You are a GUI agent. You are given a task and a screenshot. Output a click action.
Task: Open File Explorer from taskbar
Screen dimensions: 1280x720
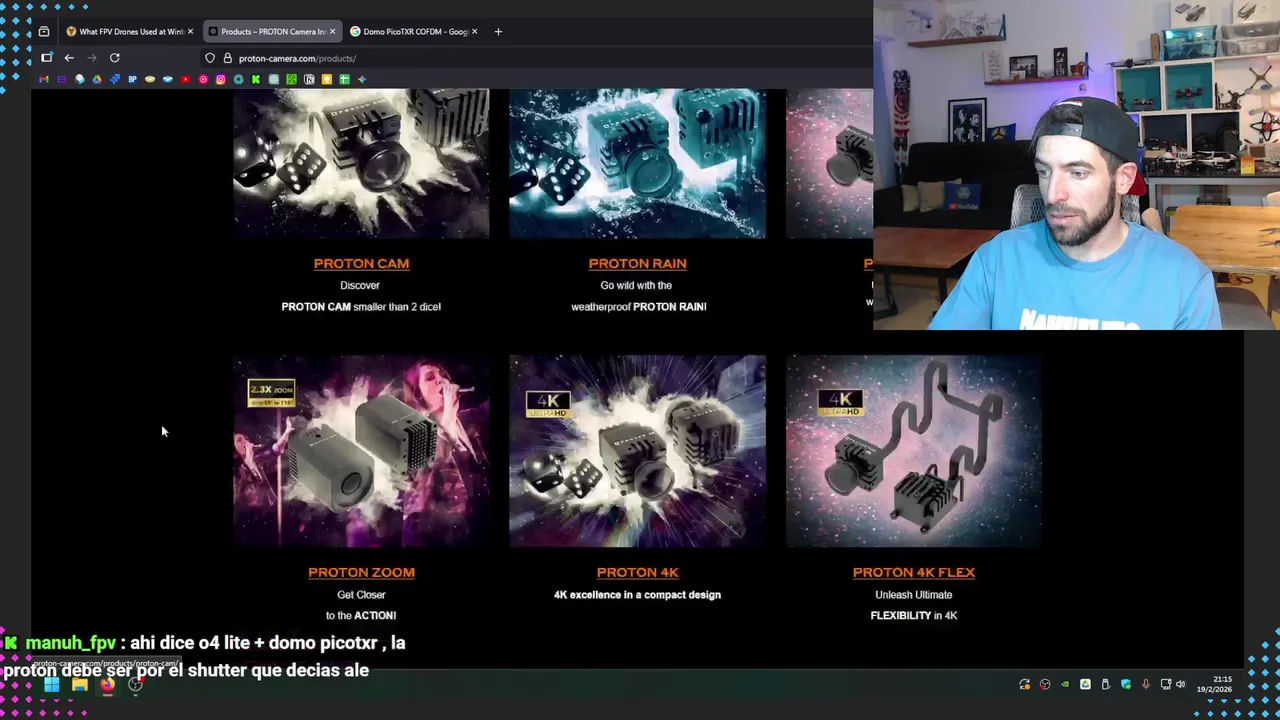(x=79, y=685)
